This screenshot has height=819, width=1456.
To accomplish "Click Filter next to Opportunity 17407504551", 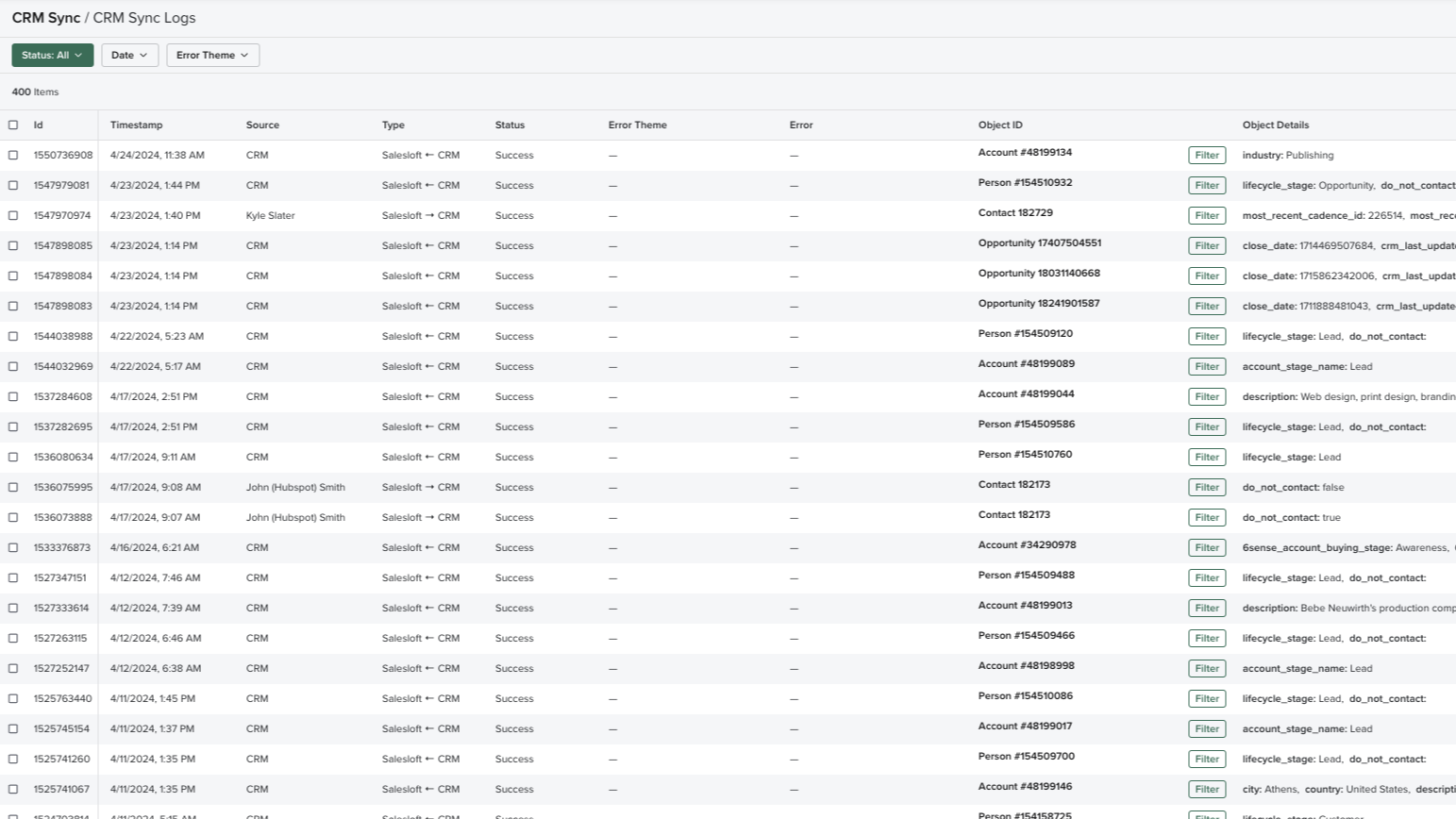I will point(1206,245).
